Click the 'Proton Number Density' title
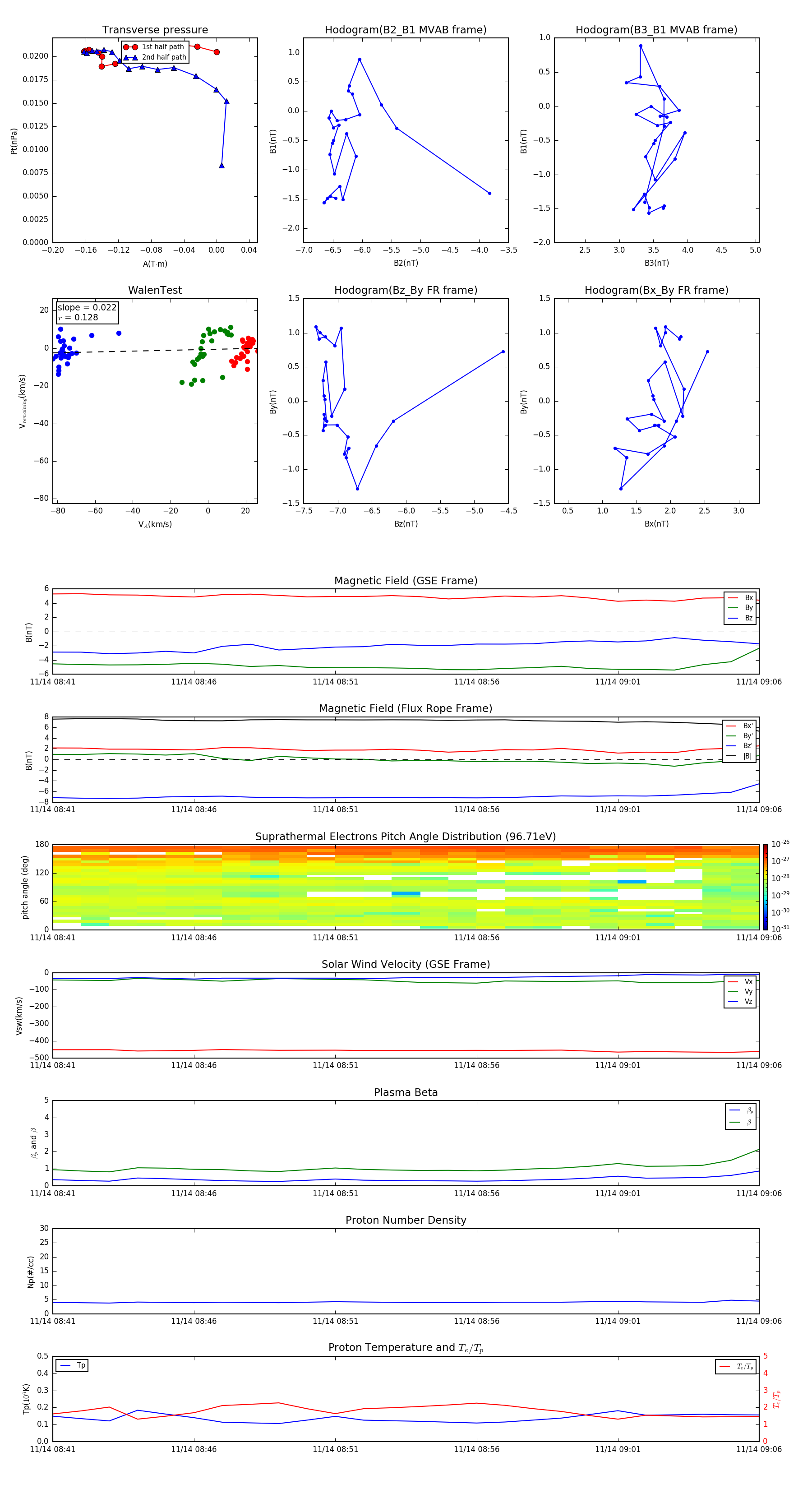 [x=406, y=1220]
